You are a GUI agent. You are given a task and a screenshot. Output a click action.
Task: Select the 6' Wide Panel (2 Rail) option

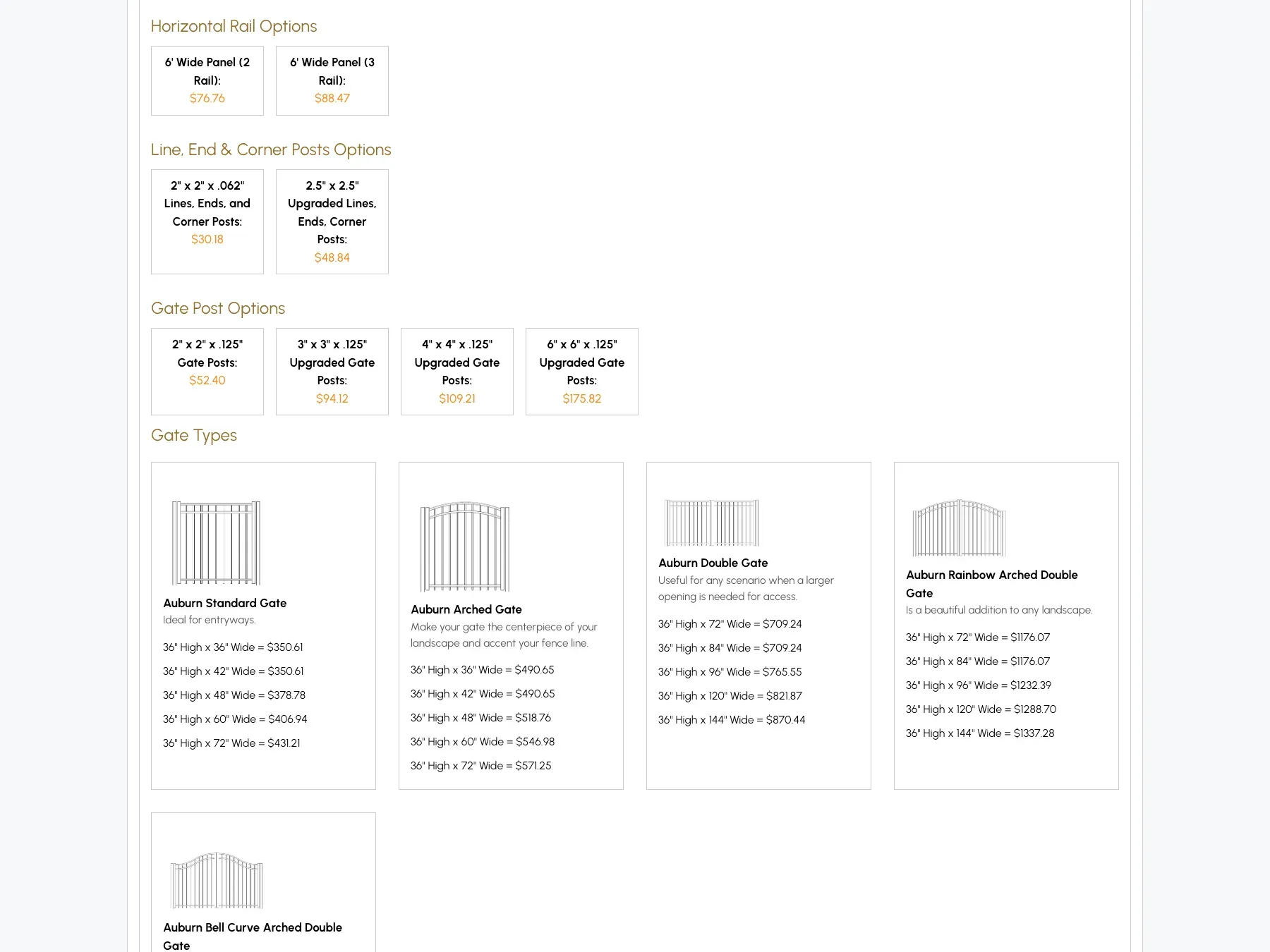(207, 80)
